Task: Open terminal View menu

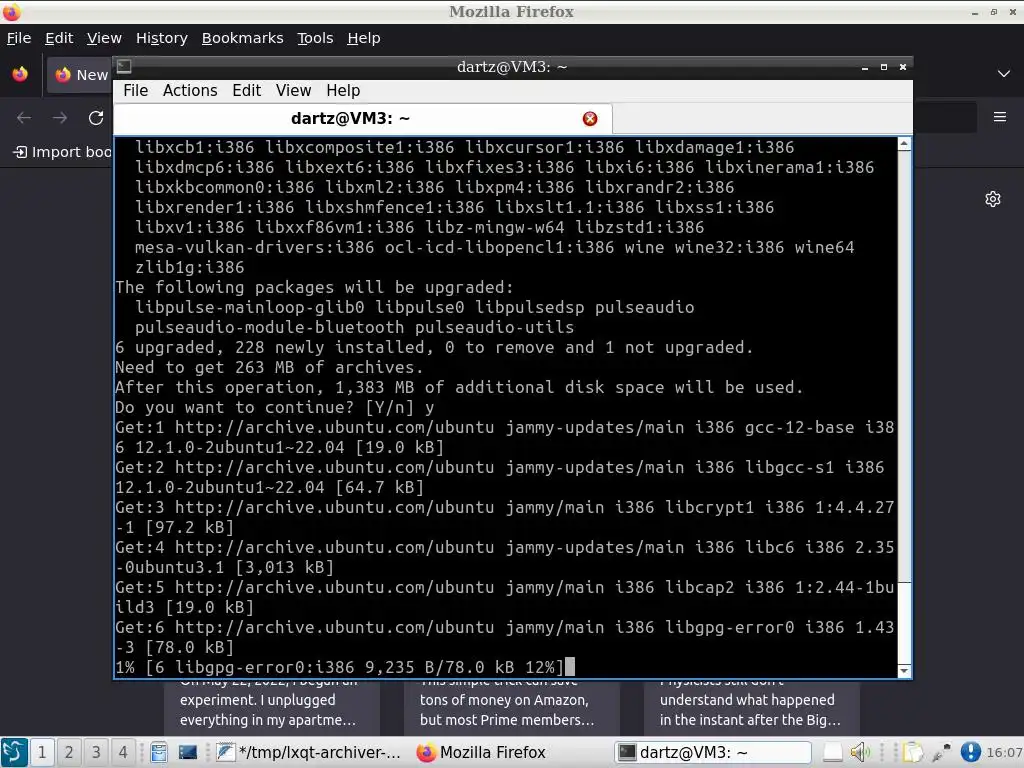Action: (x=293, y=91)
